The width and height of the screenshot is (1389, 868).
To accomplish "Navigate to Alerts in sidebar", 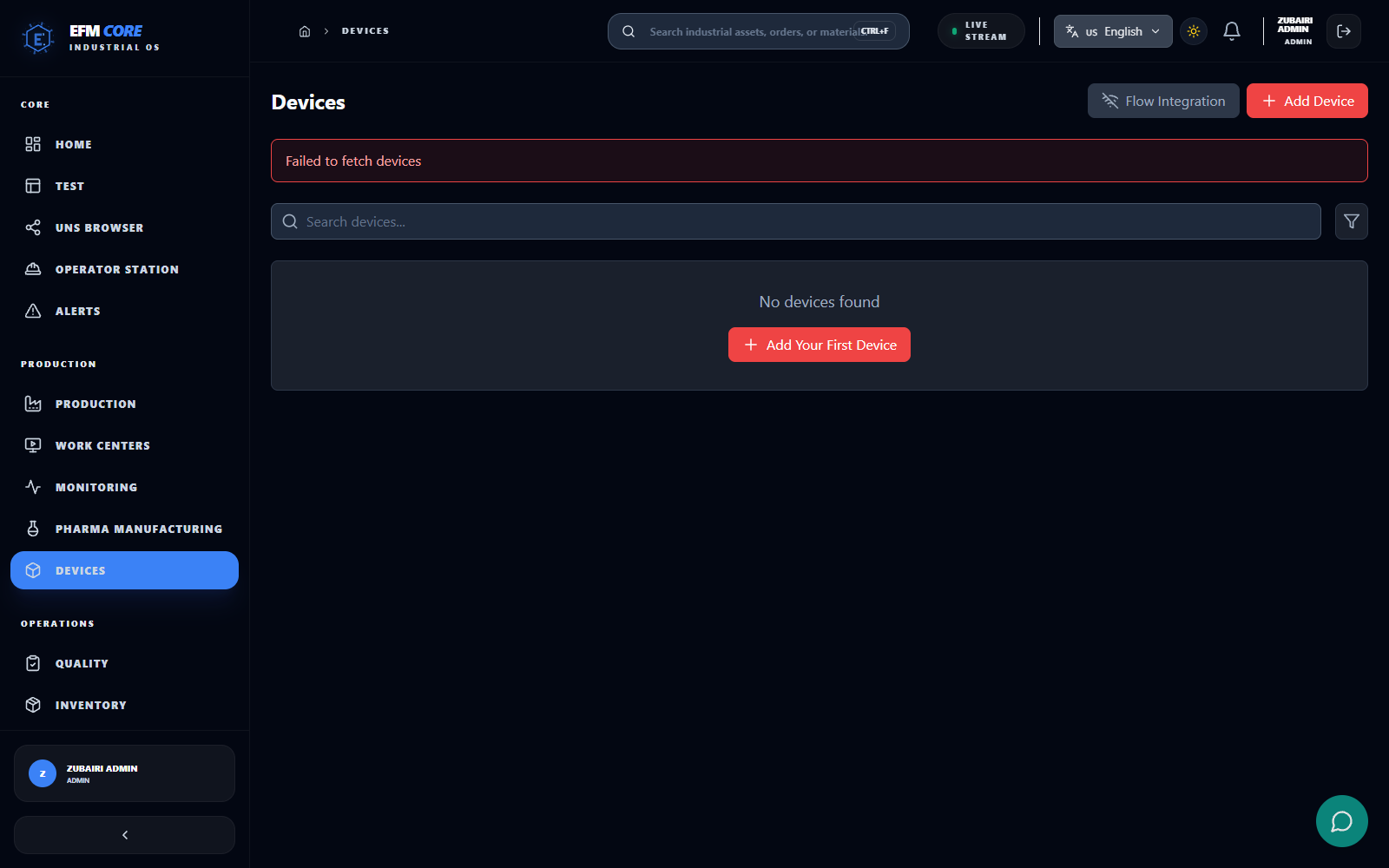I will pos(77,311).
